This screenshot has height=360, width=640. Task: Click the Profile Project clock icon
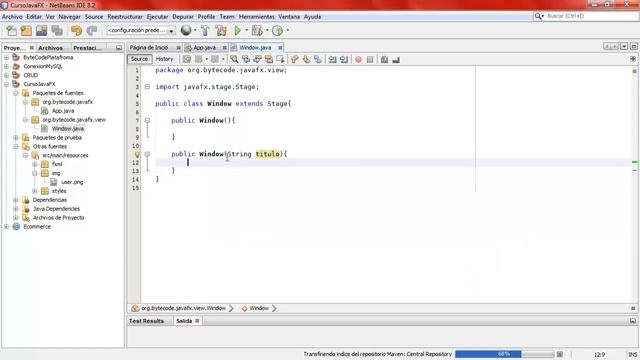point(278,31)
